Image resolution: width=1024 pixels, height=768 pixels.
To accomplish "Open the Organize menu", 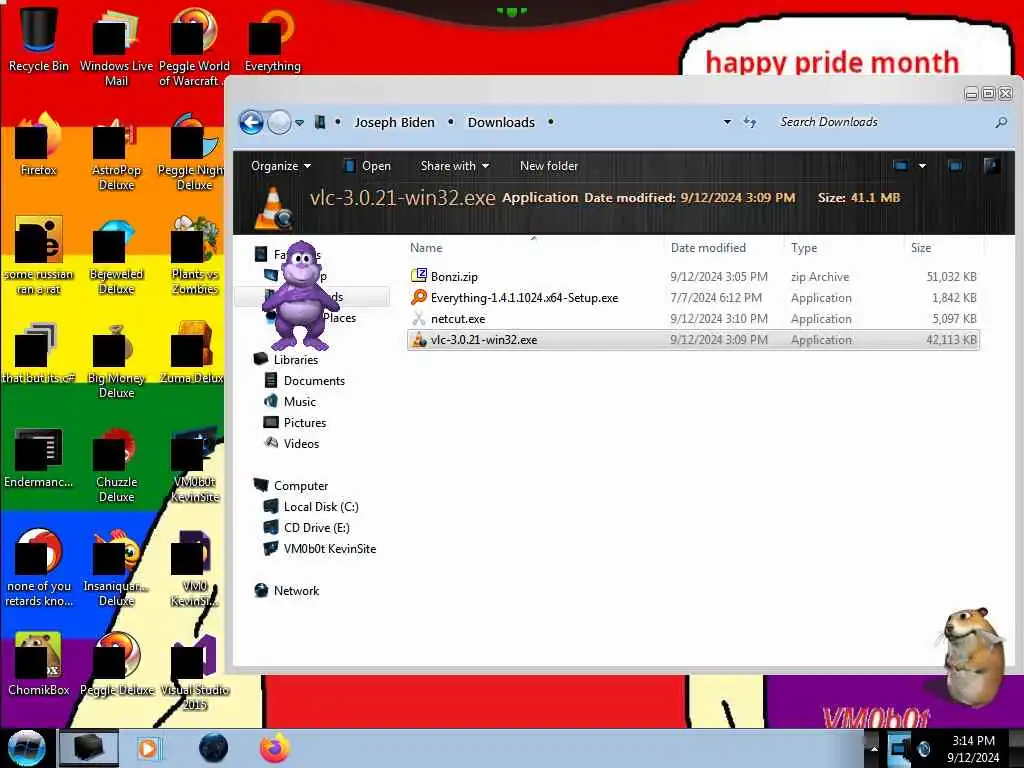I will (x=281, y=166).
